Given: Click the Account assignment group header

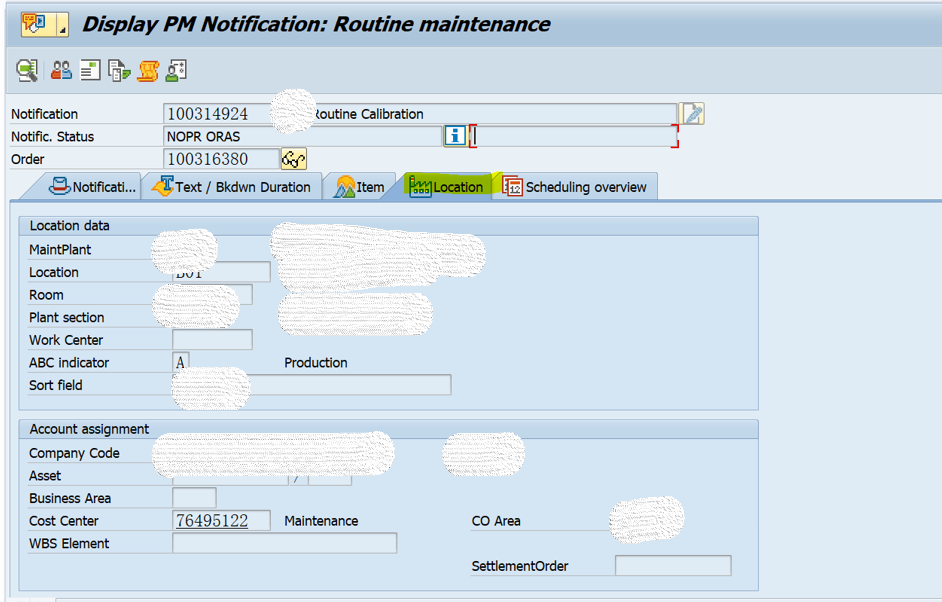Looking at the screenshot, I should point(389,429).
